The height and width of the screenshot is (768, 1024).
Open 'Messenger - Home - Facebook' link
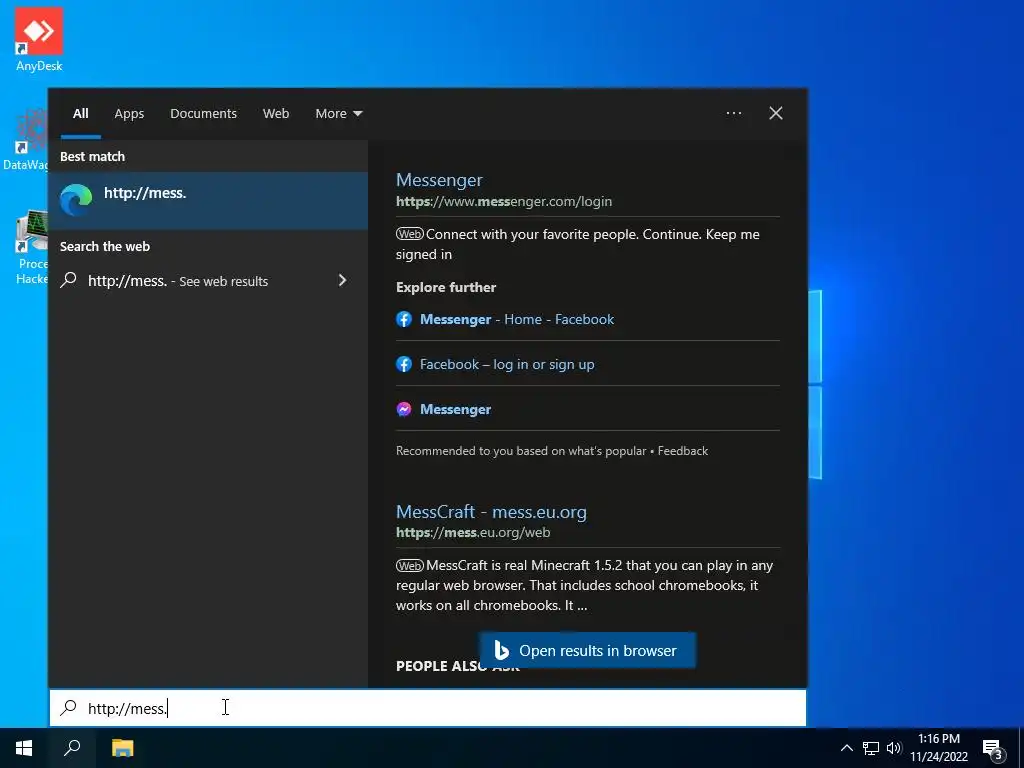click(517, 319)
